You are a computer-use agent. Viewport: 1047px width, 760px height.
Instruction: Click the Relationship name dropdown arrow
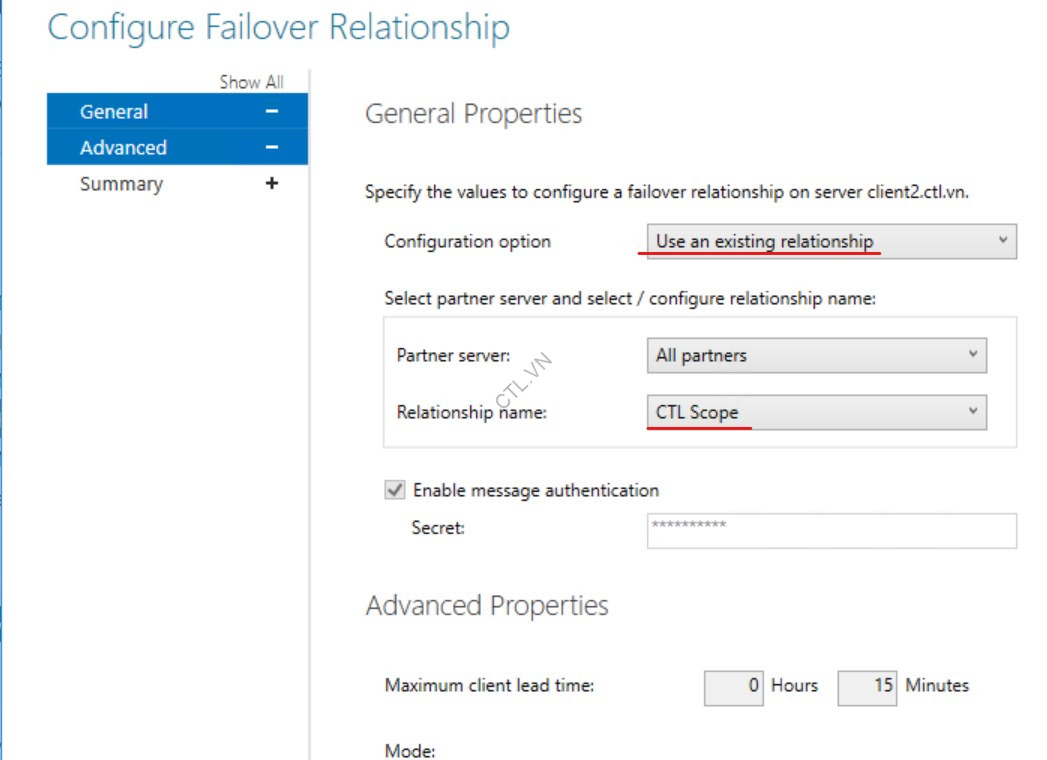[970, 412]
